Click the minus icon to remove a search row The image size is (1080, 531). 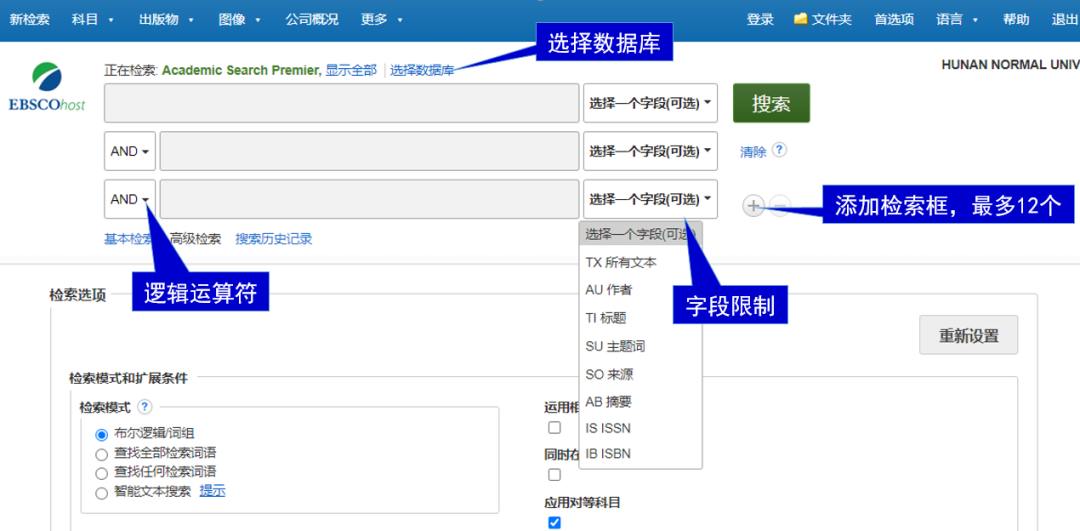(x=779, y=205)
